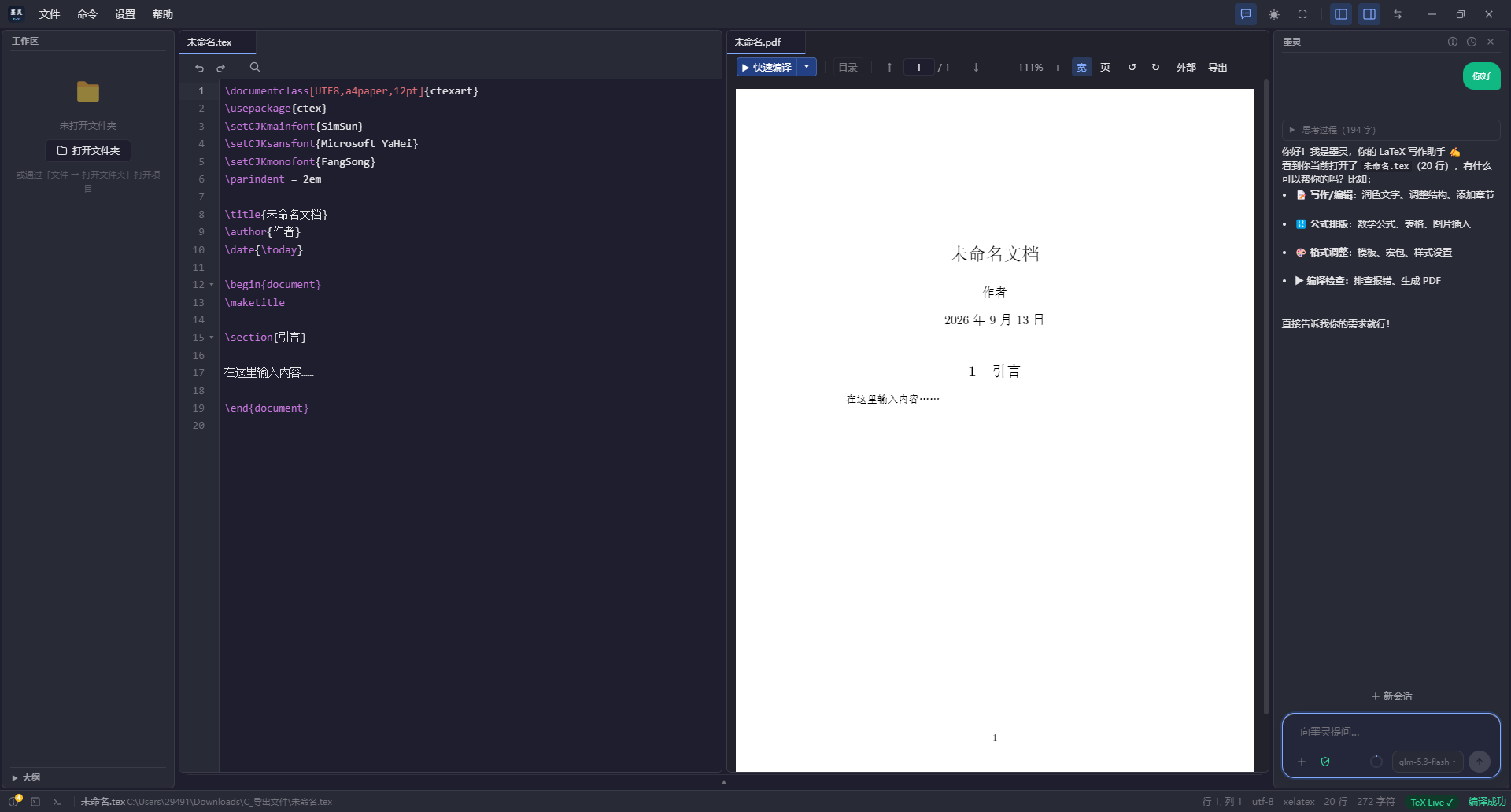This screenshot has height=812, width=1511.
Task: Click the 向墨灵提问 input box
Action: pos(1391,732)
